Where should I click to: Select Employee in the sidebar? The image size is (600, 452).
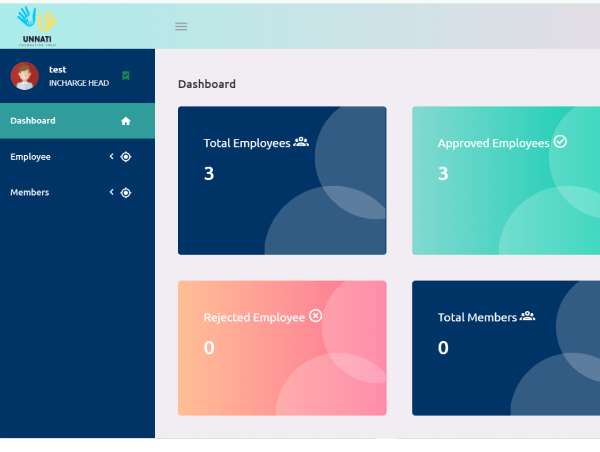[30, 157]
